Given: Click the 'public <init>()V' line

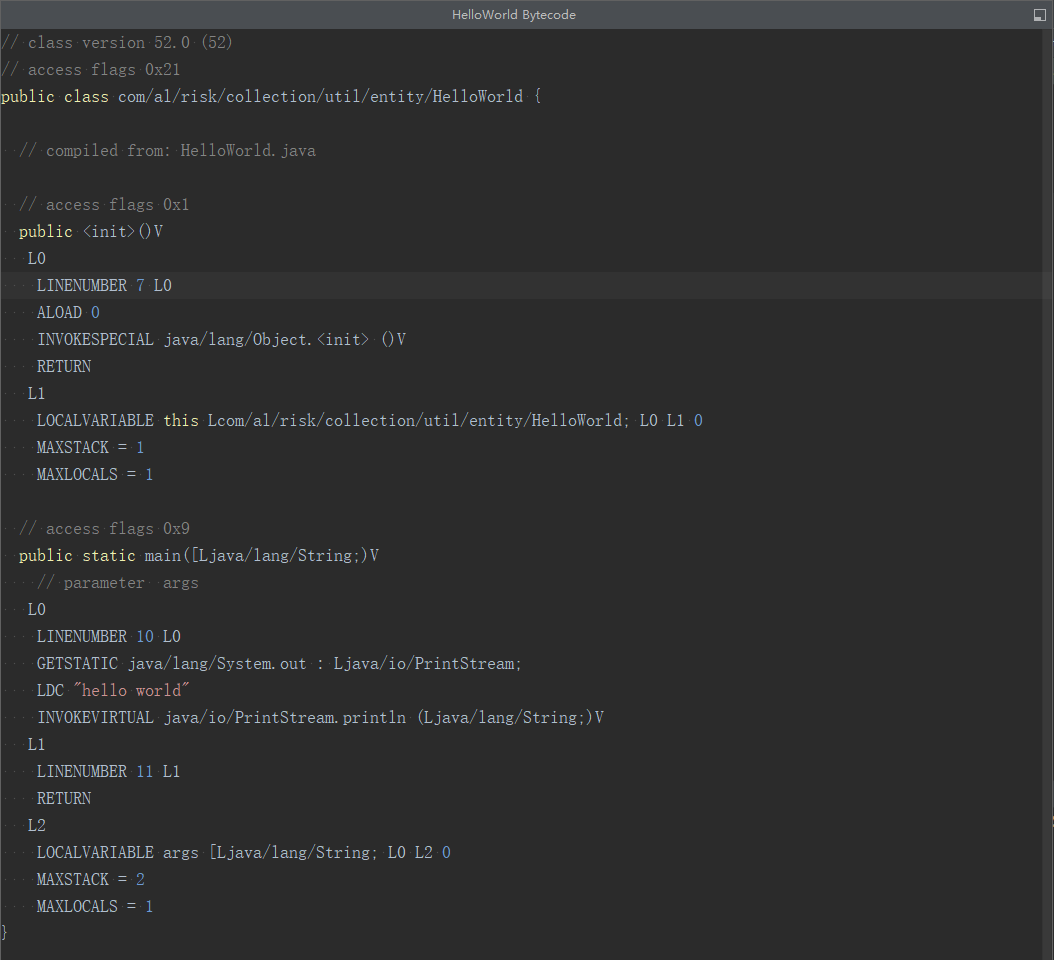Looking at the screenshot, I should tap(91, 231).
